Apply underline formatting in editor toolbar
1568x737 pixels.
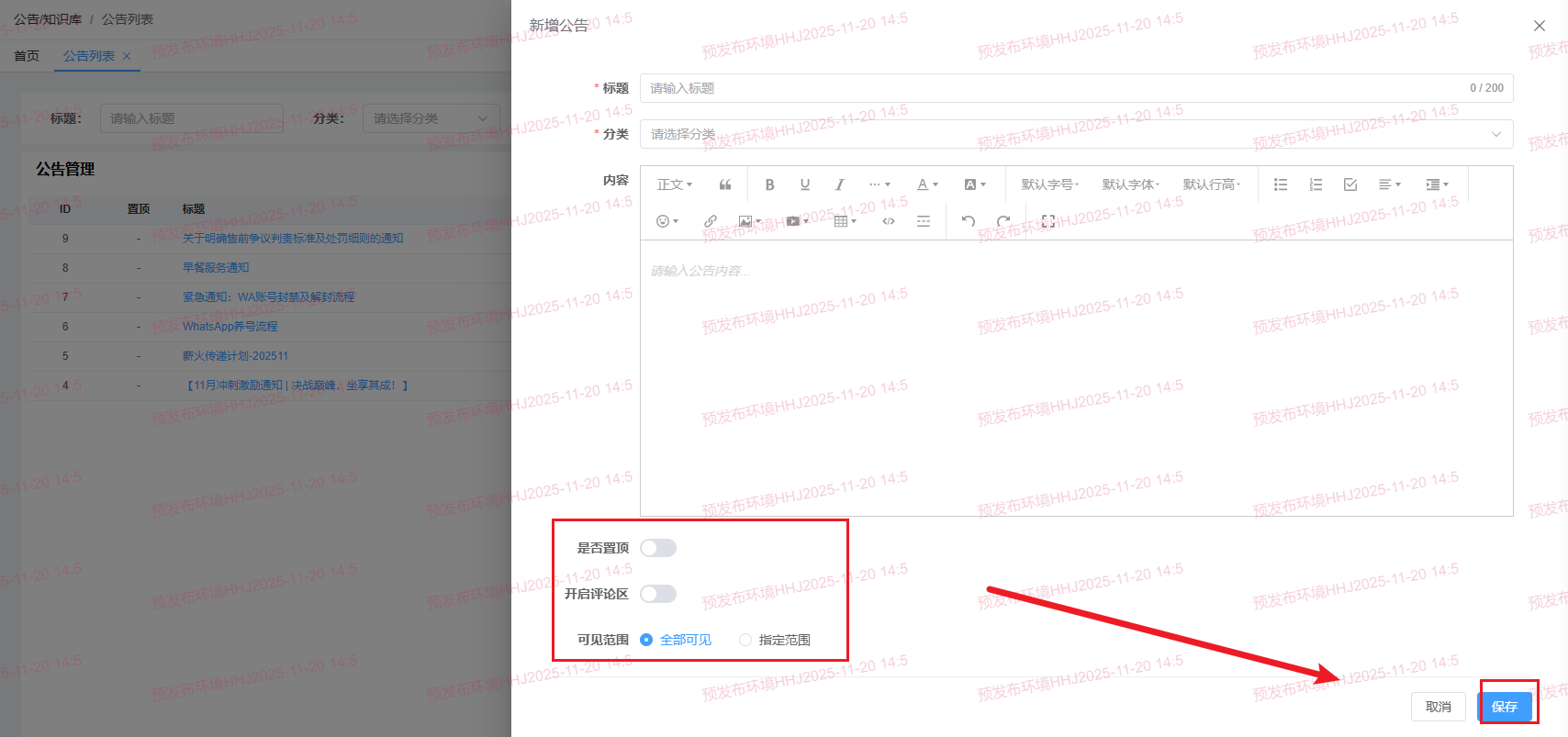(804, 184)
